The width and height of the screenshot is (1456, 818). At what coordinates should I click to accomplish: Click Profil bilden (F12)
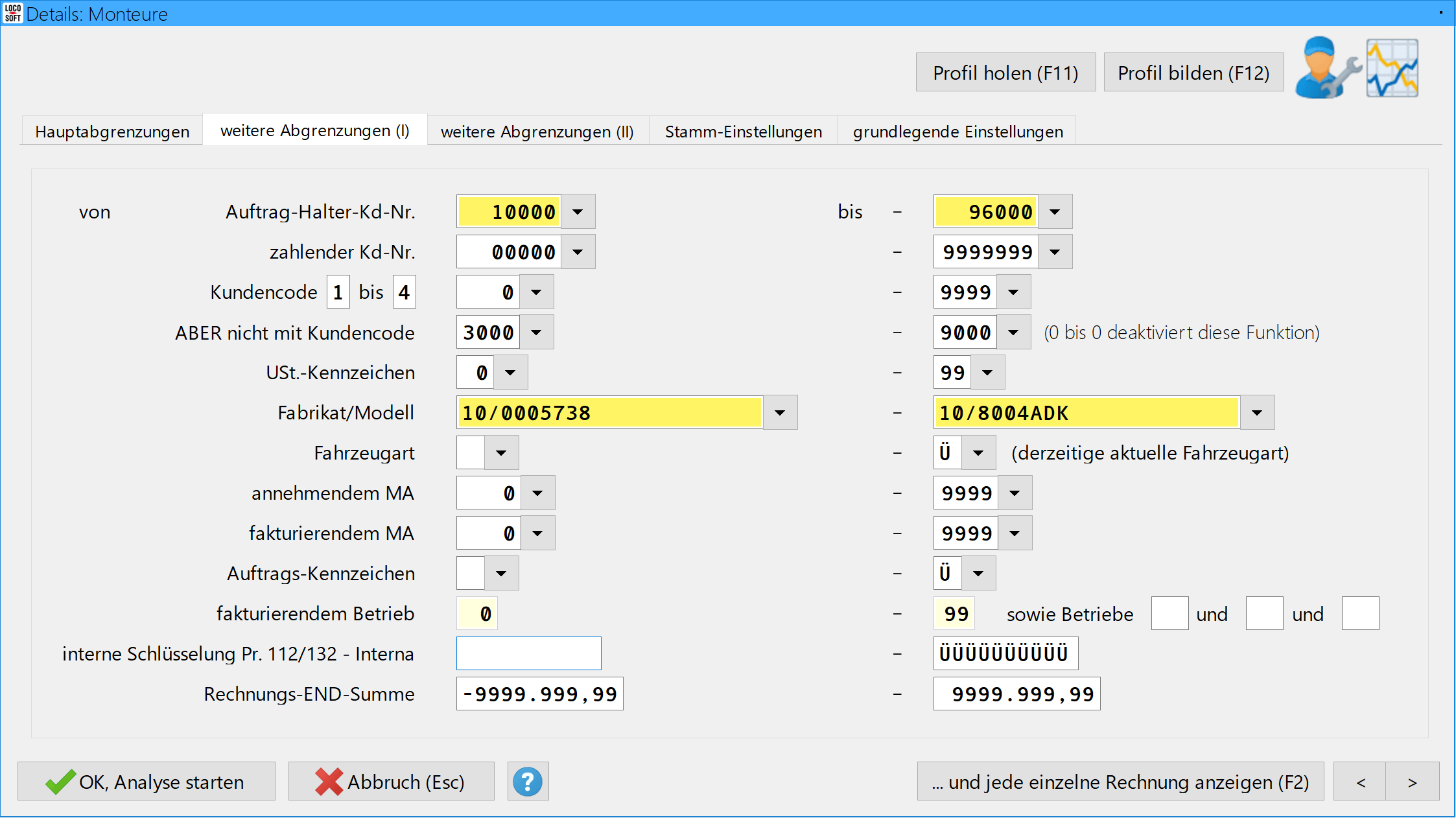[1193, 73]
